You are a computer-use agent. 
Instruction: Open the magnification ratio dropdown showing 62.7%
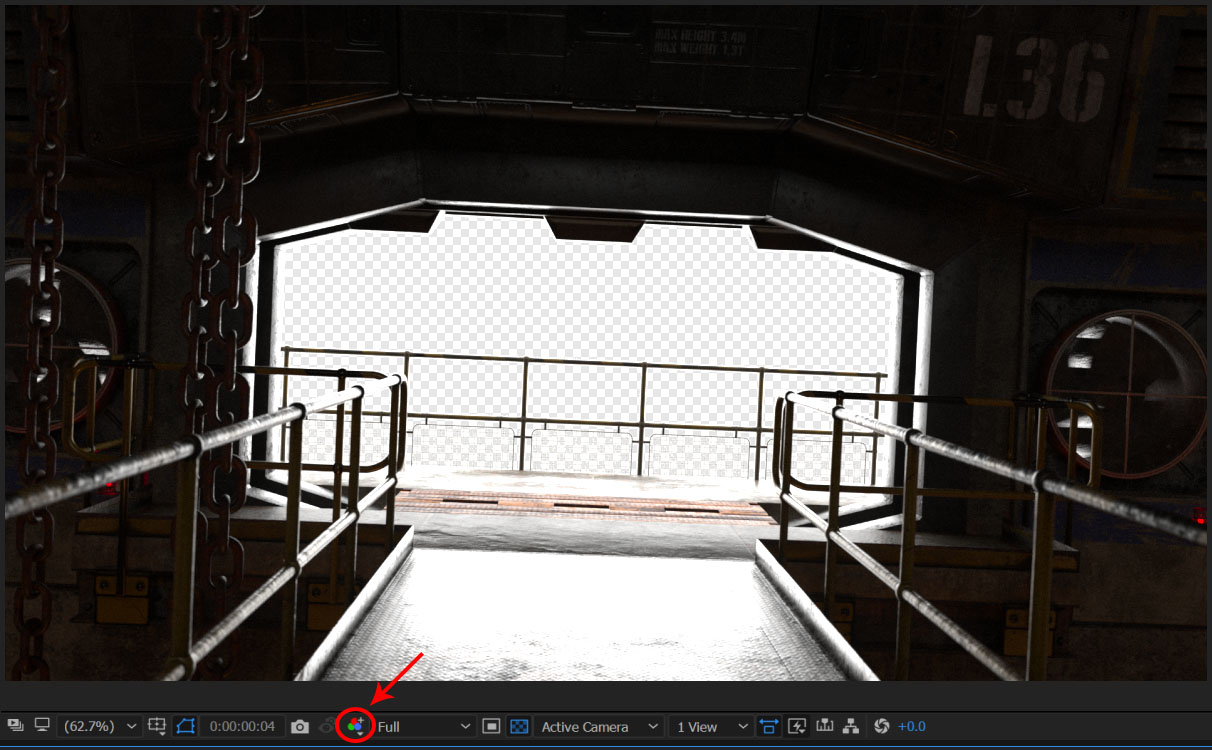pyautogui.click(x=99, y=727)
